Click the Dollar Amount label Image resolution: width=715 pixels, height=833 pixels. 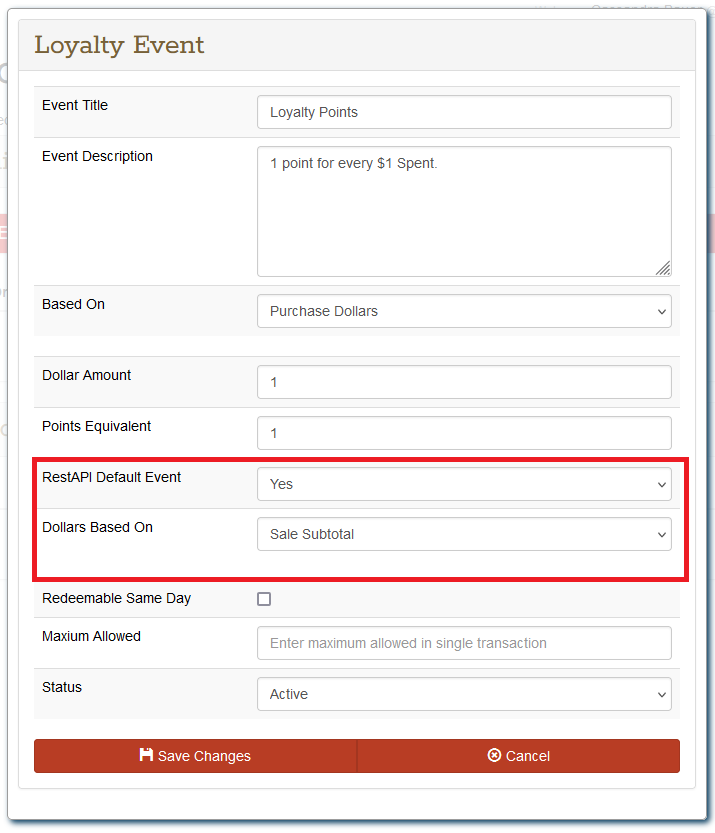[86, 375]
